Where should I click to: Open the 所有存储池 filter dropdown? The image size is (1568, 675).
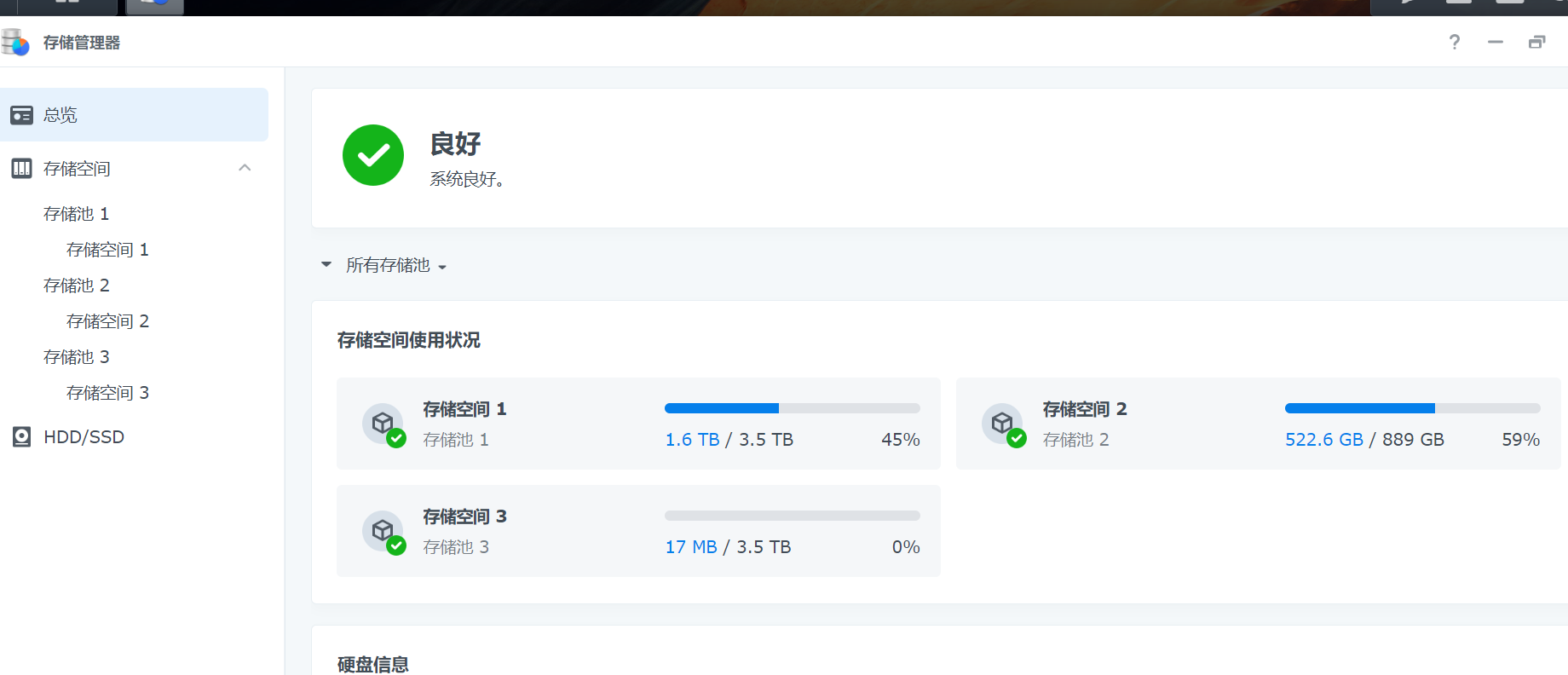pos(396,266)
